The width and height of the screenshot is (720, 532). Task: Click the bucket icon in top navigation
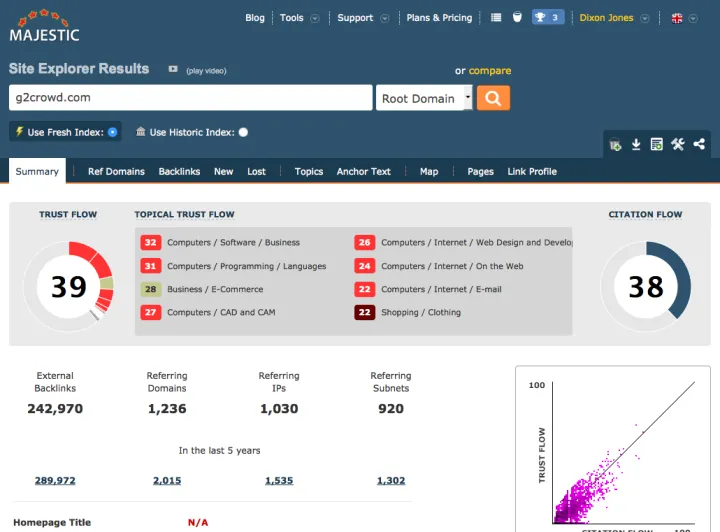pos(517,18)
